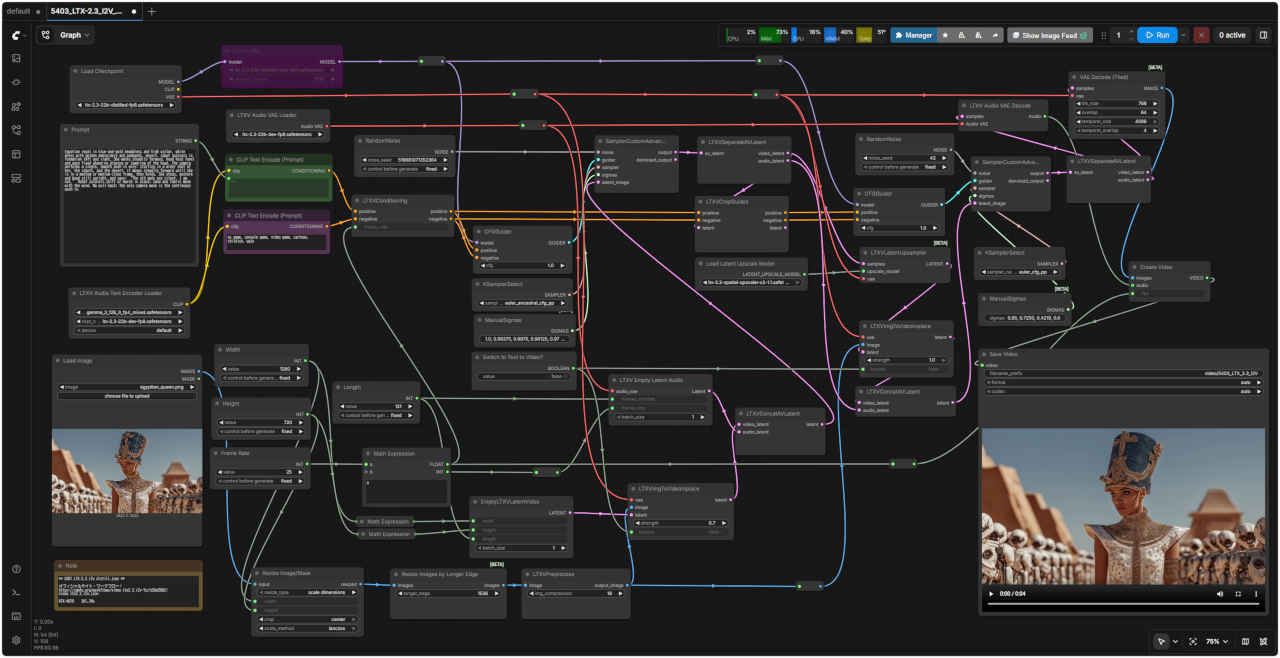Open more options on the video player
1280x658 pixels.
1256,594
